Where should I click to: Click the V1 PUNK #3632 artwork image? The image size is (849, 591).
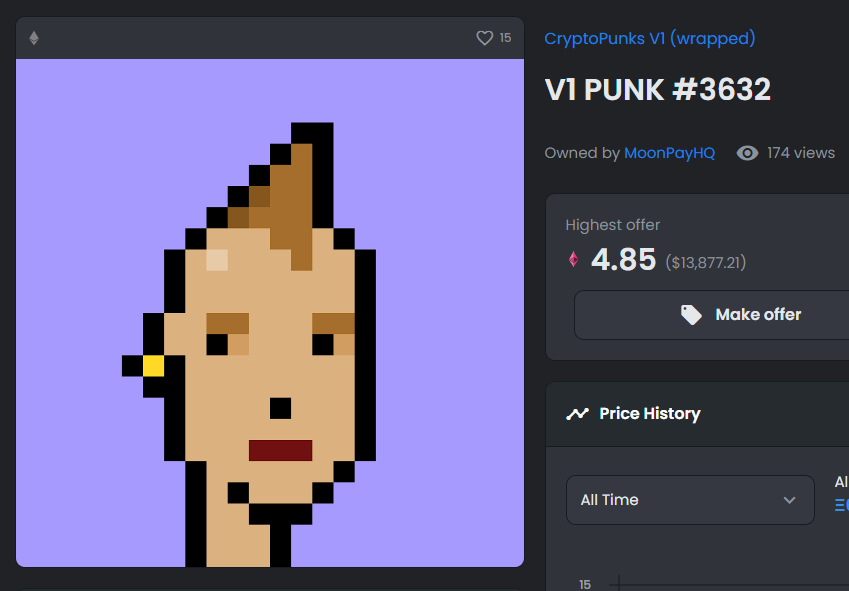click(270, 313)
